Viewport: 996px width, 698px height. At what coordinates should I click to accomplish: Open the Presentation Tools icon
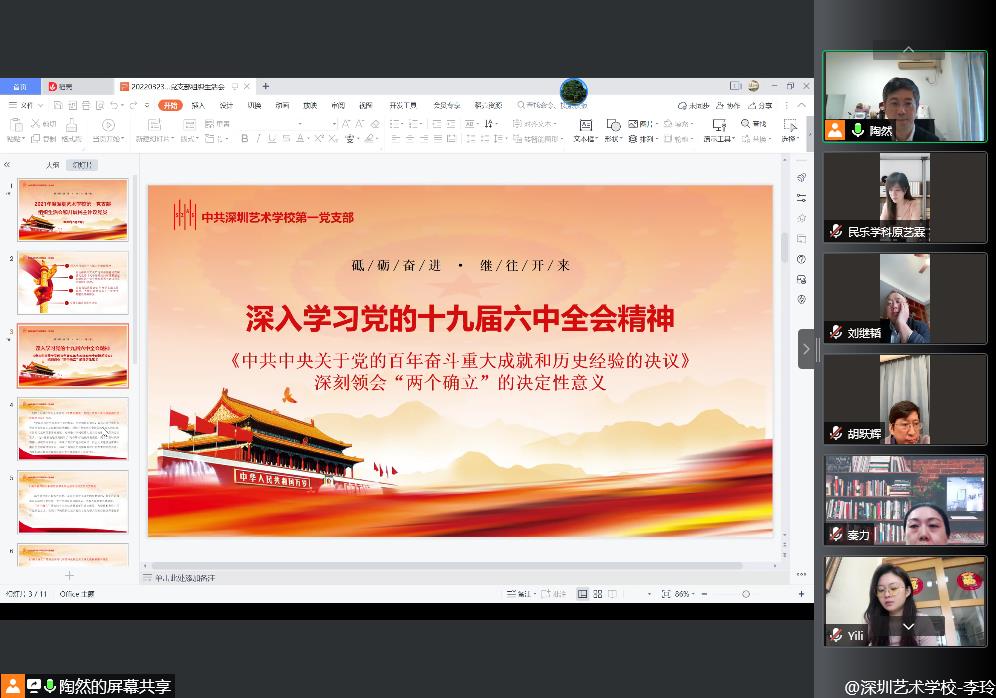[x=719, y=124]
